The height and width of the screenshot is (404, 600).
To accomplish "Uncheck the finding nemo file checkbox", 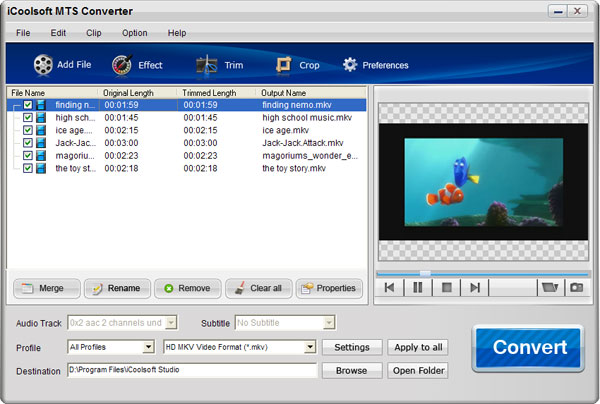I will pyautogui.click(x=28, y=104).
